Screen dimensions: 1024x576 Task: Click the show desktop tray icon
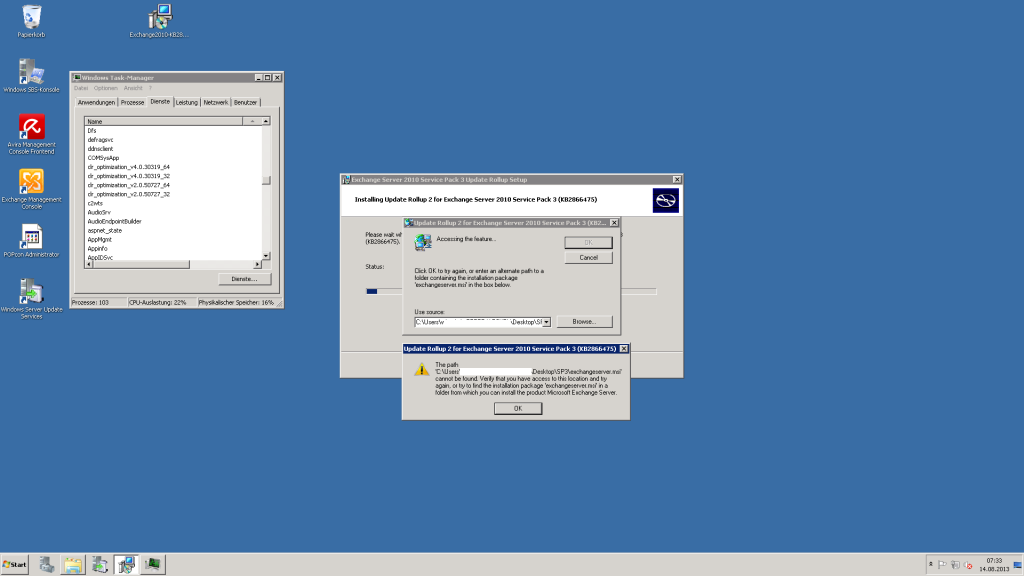coord(1018,565)
